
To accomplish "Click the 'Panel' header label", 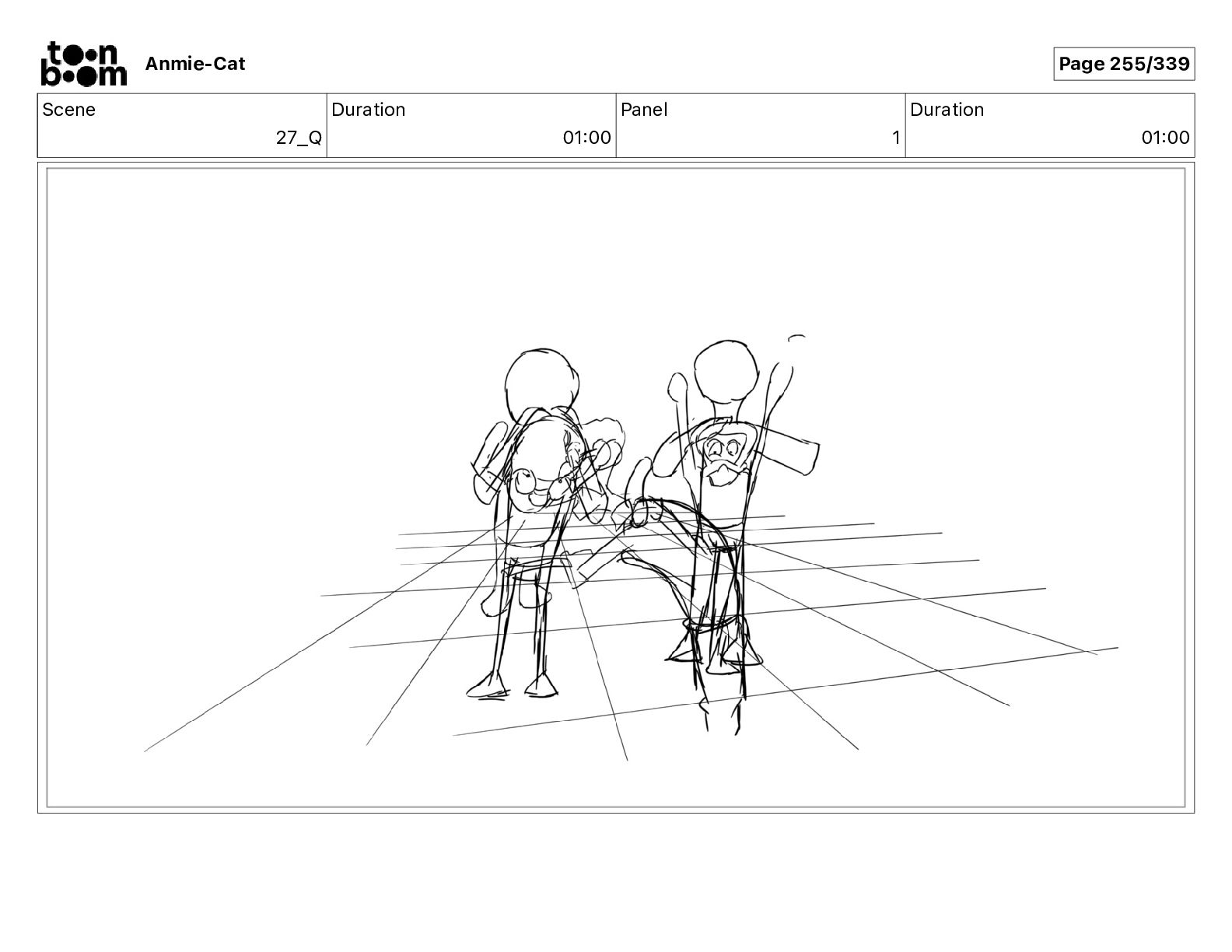I will pyautogui.click(x=644, y=110).
